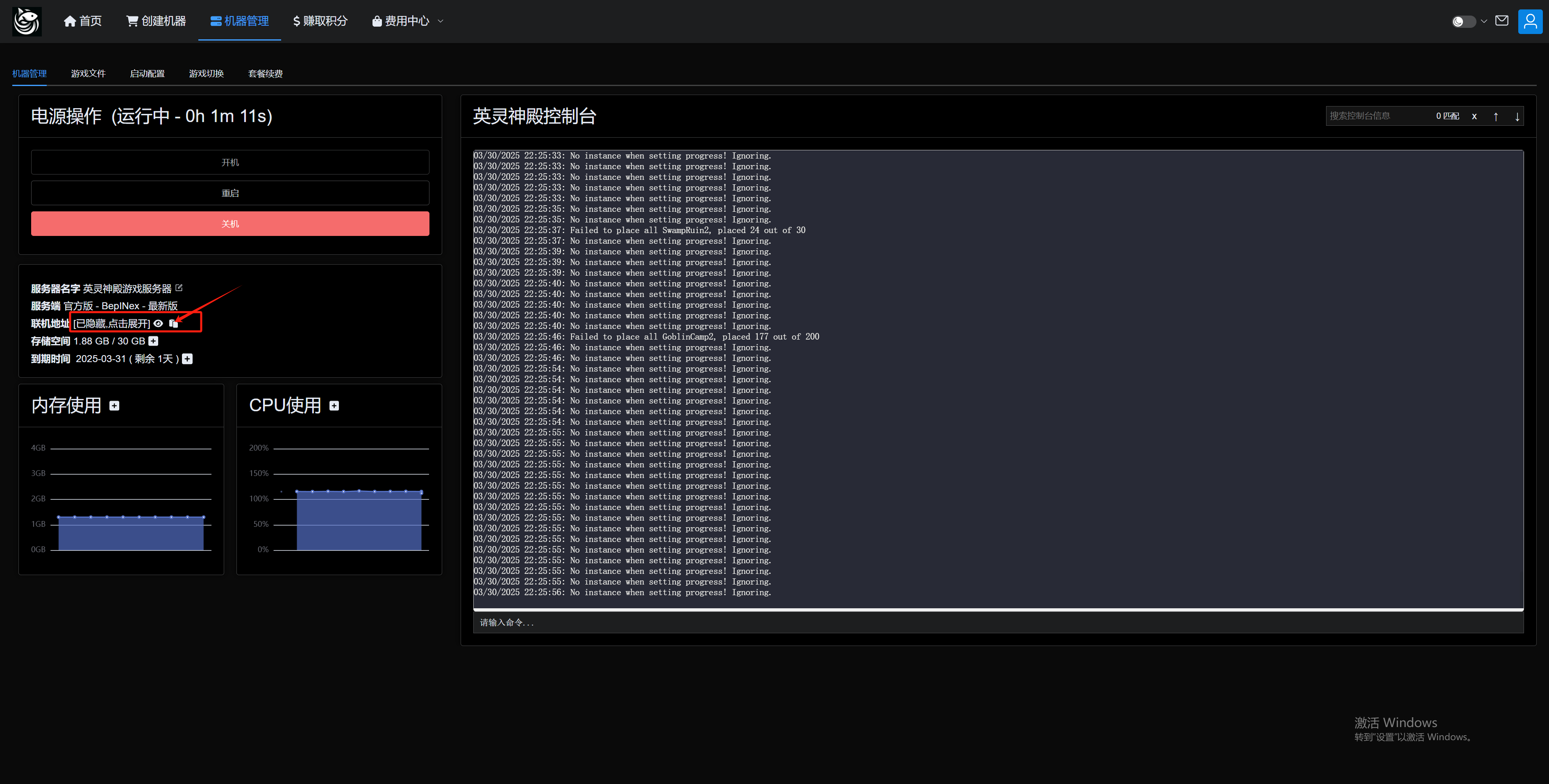Expand the CPU使用 chart panel
Image resolution: width=1549 pixels, height=784 pixels.
tap(334, 406)
